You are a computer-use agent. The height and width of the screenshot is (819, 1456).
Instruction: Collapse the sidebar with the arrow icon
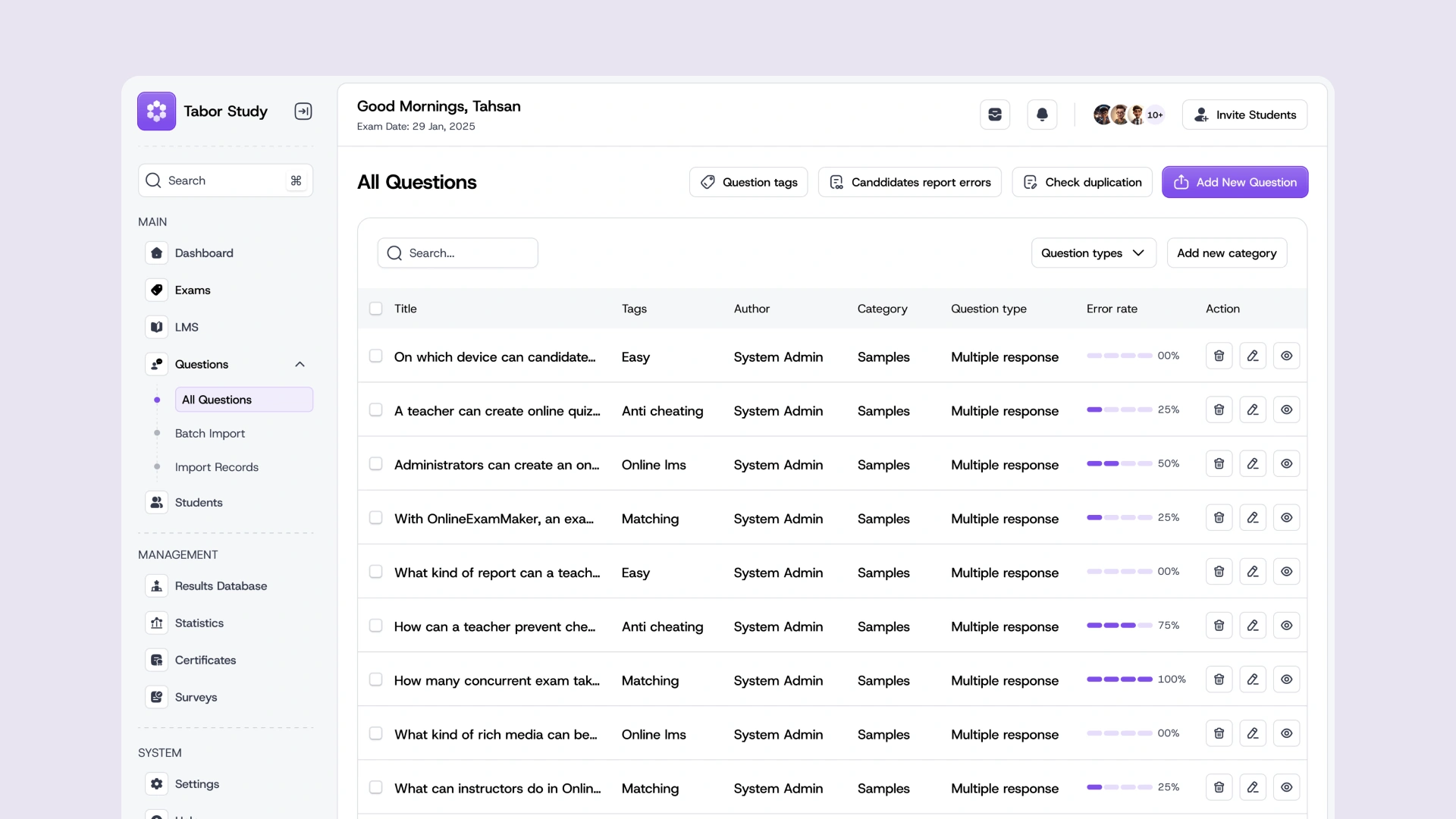pyautogui.click(x=303, y=111)
